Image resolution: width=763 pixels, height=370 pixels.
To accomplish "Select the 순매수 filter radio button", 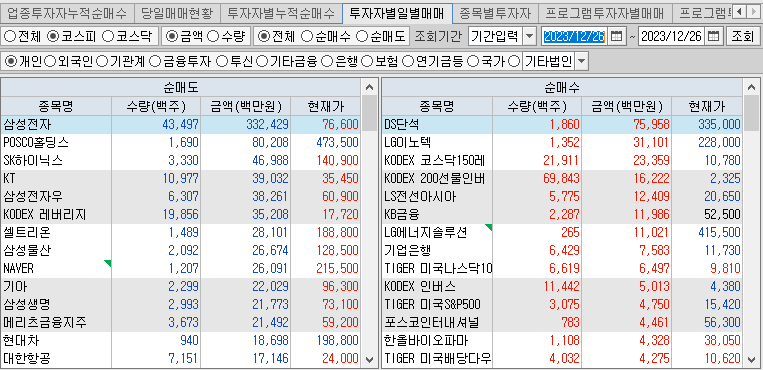I will coord(306,36).
